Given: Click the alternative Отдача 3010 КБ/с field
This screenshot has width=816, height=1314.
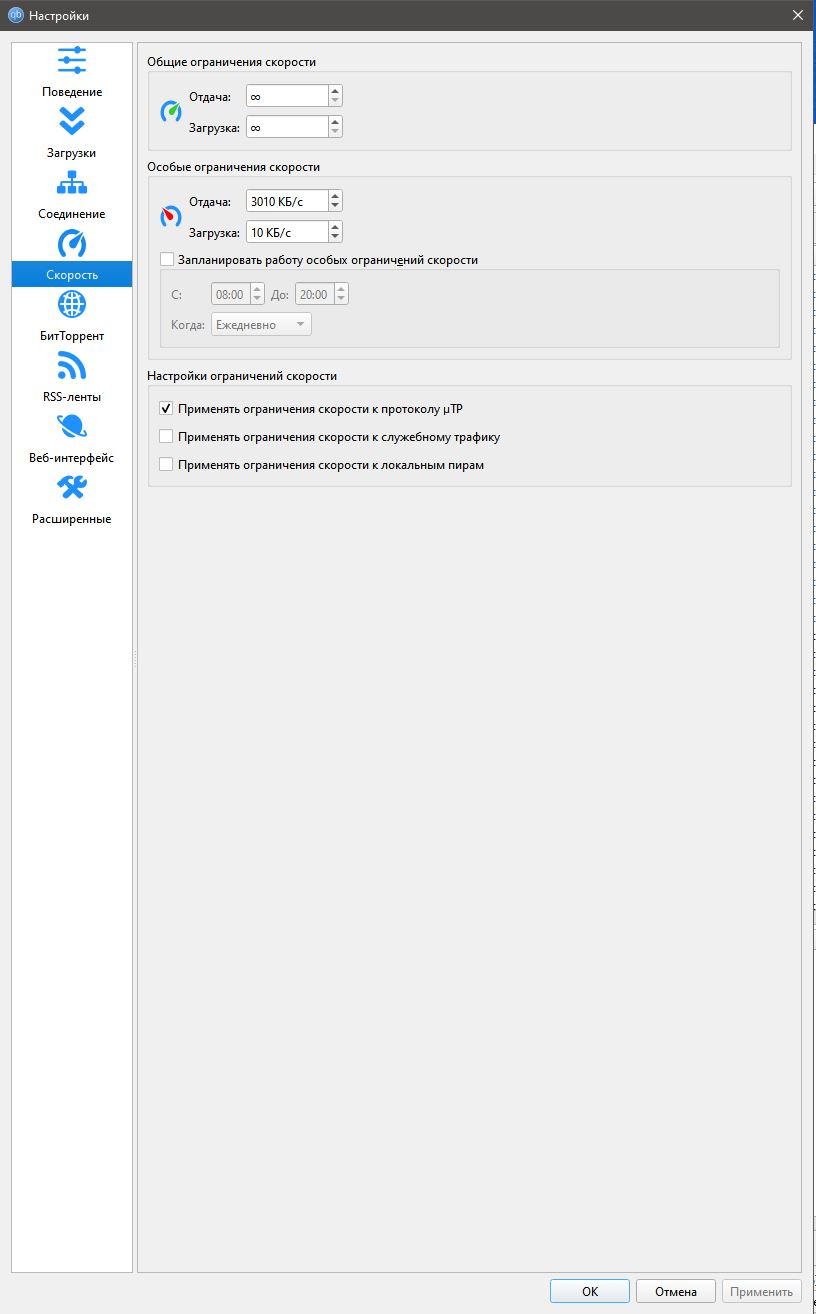Looking at the screenshot, I should 286,201.
